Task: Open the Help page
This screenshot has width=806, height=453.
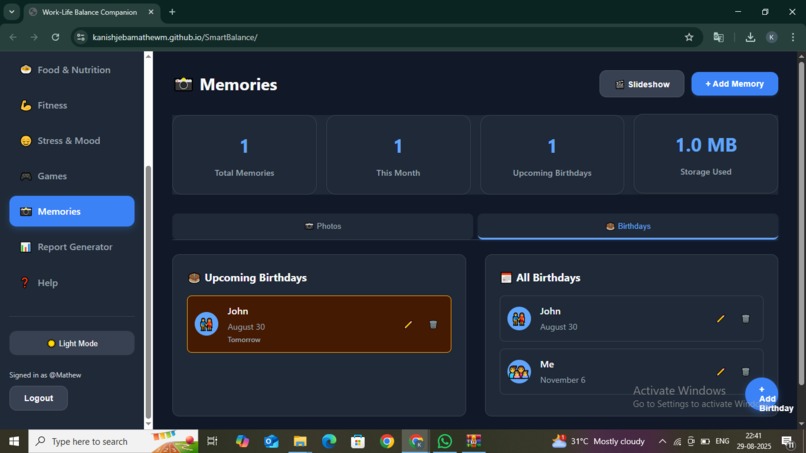Action: (x=72, y=283)
